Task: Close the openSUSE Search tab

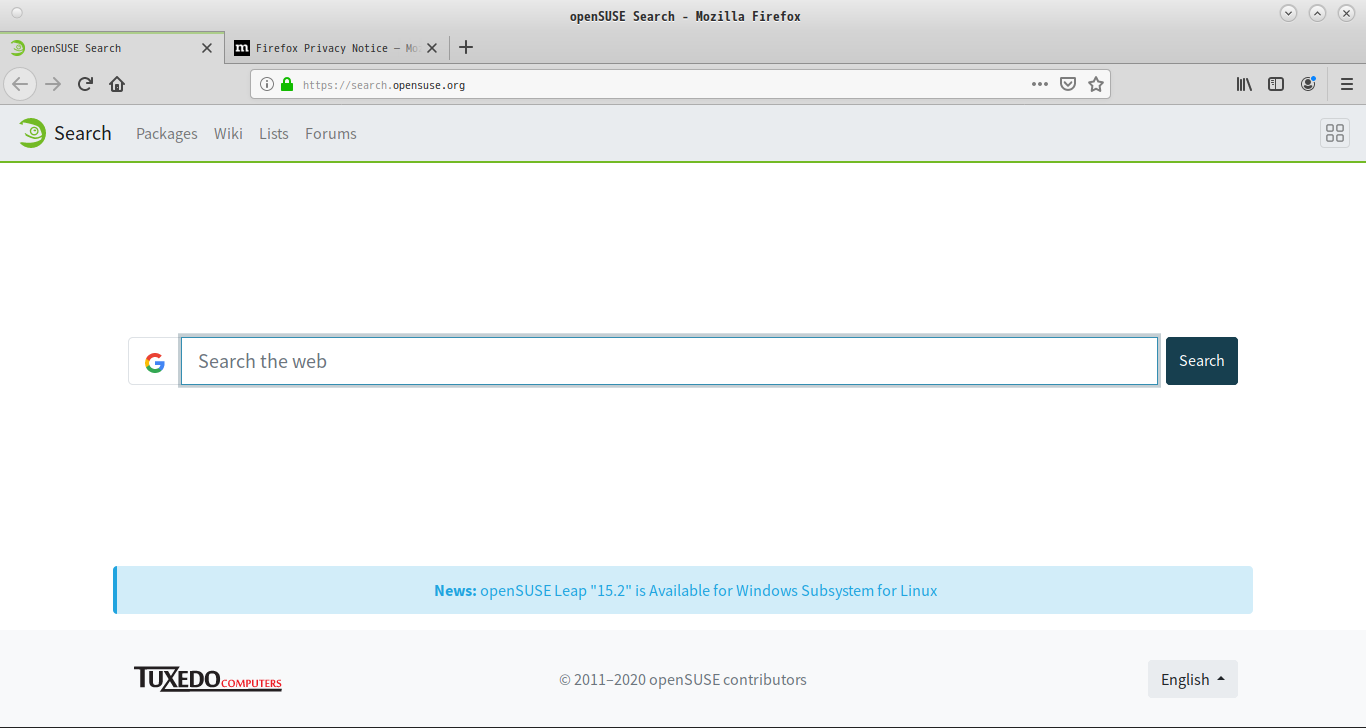Action: coord(207,48)
